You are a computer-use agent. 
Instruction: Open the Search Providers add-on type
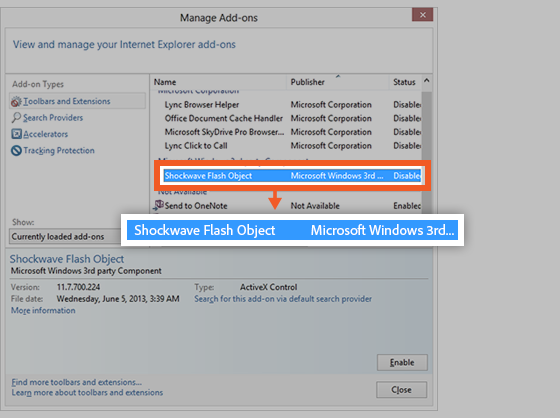coord(53,118)
